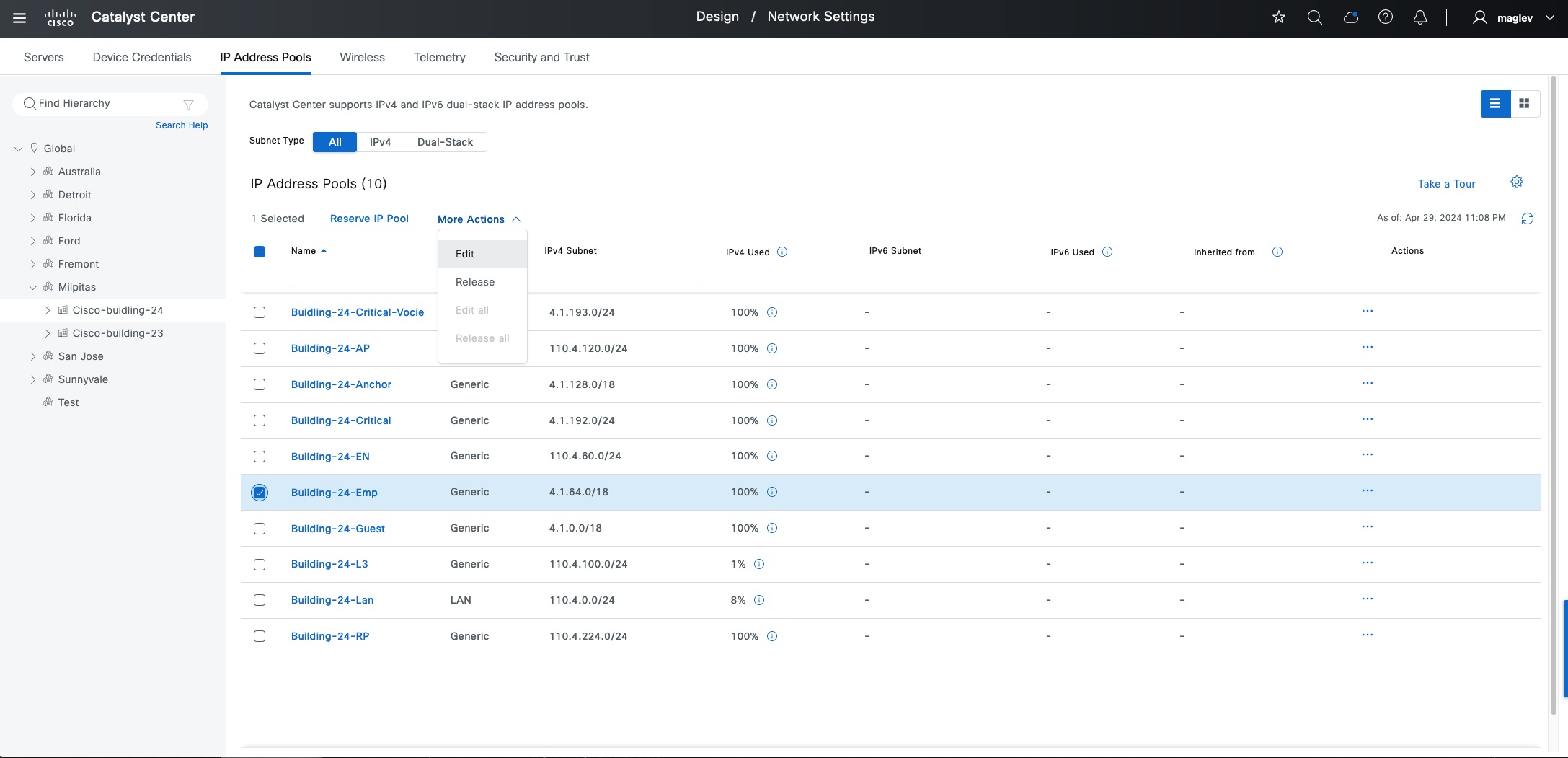The height and width of the screenshot is (758, 1568).
Task: Switch to list view layout
Action: pyautogui.click(x=1495, y=104)
